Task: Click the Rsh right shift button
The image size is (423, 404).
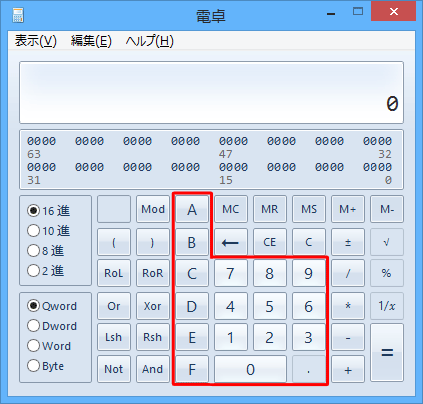Action: pyautogui.click(x=153, y=337)
